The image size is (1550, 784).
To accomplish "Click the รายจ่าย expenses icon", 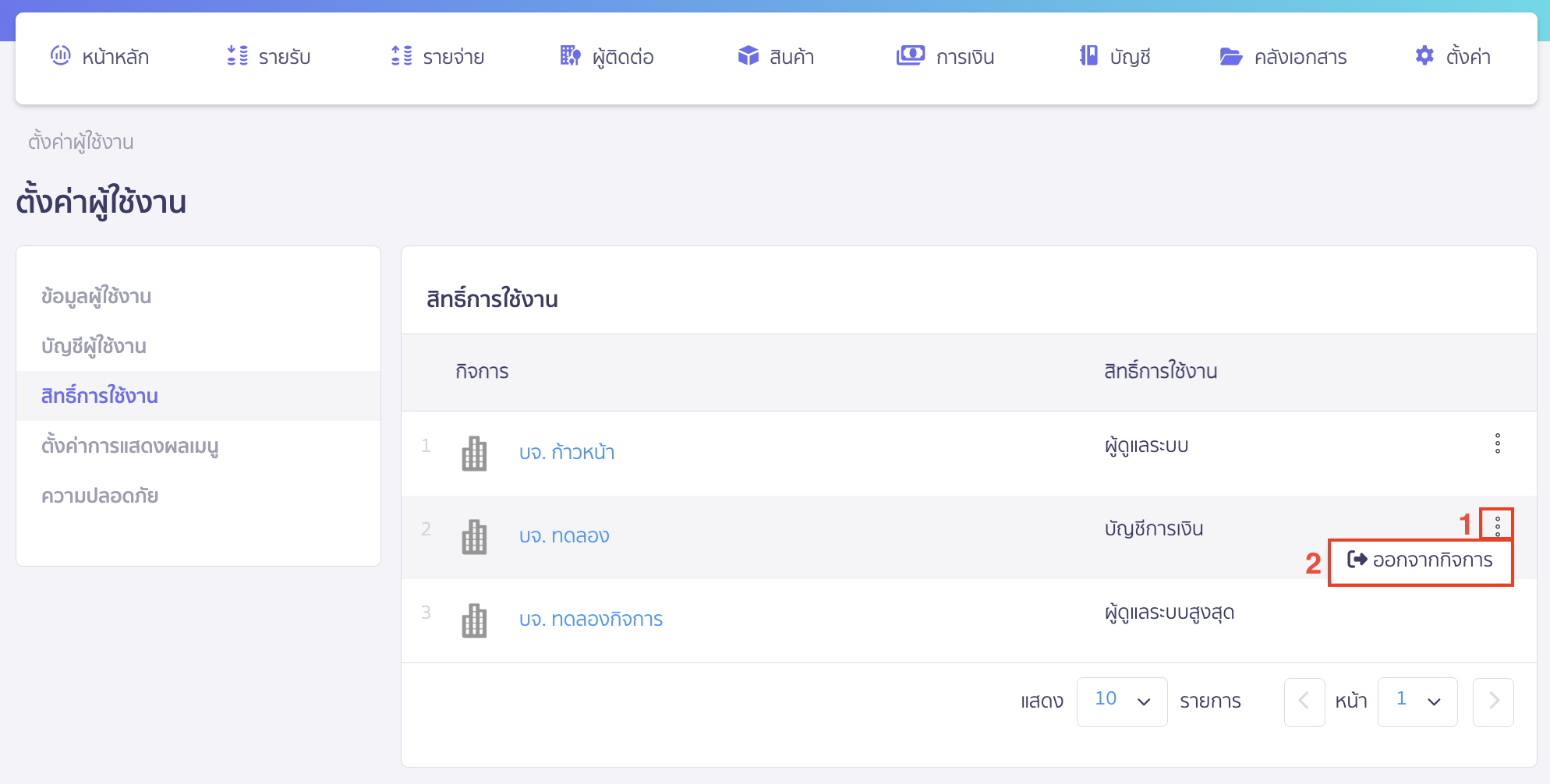I will (x=402, y=56).
